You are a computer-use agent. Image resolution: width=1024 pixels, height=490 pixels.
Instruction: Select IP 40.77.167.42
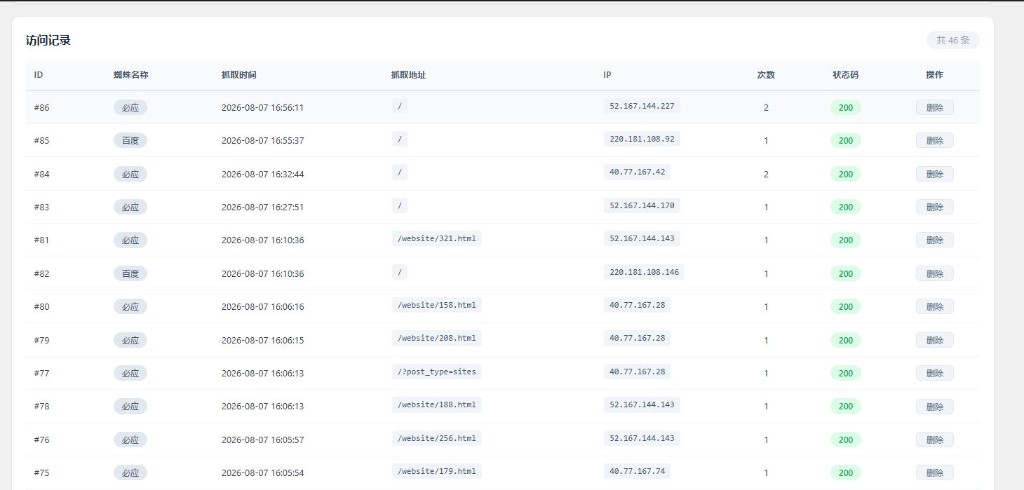[x=637, y=172]
